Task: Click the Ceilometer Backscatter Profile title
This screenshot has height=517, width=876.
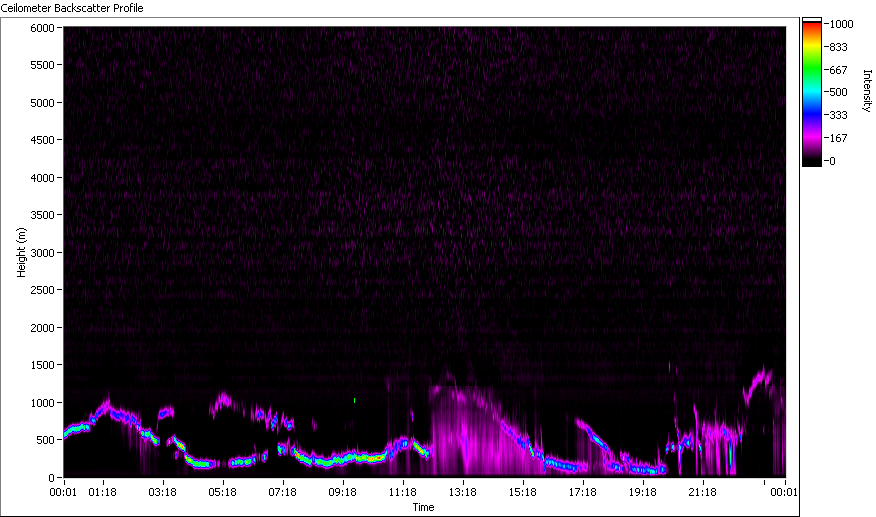Action: [72, 8]
